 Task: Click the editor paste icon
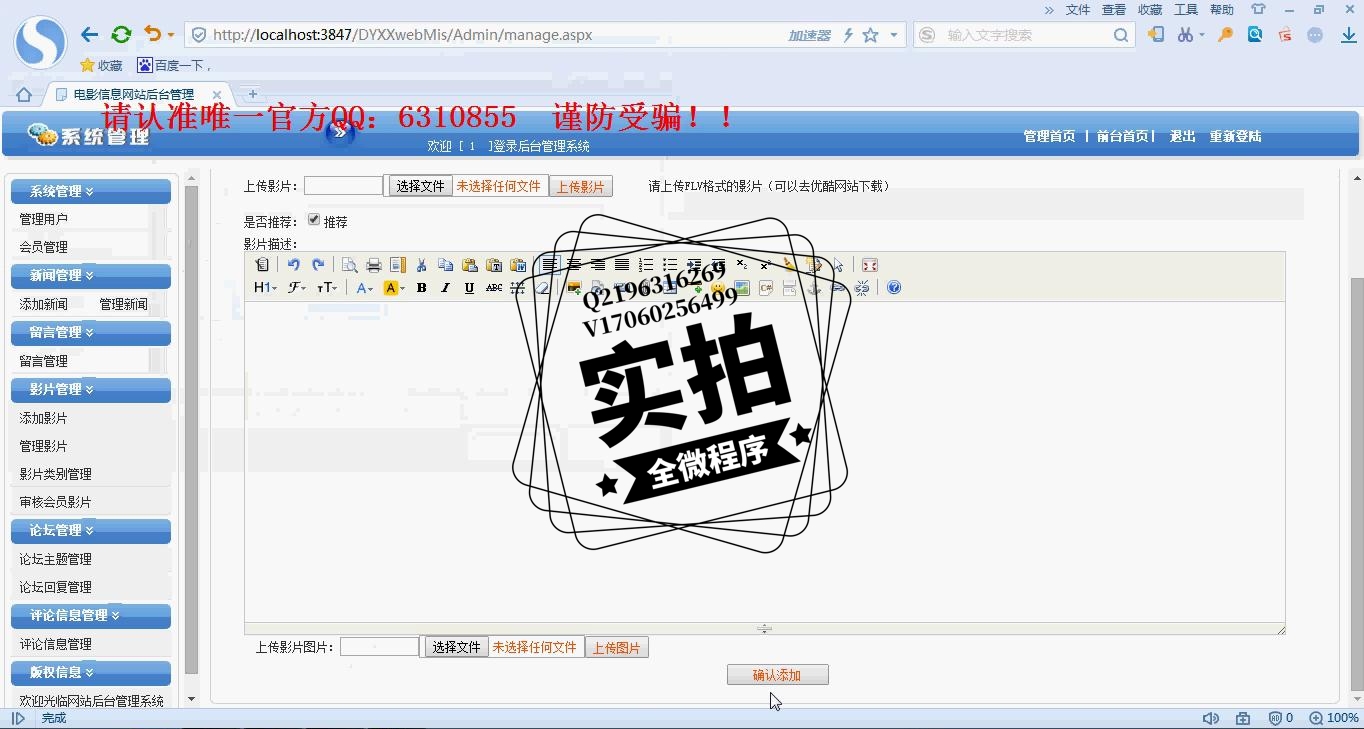coord(469,265)
